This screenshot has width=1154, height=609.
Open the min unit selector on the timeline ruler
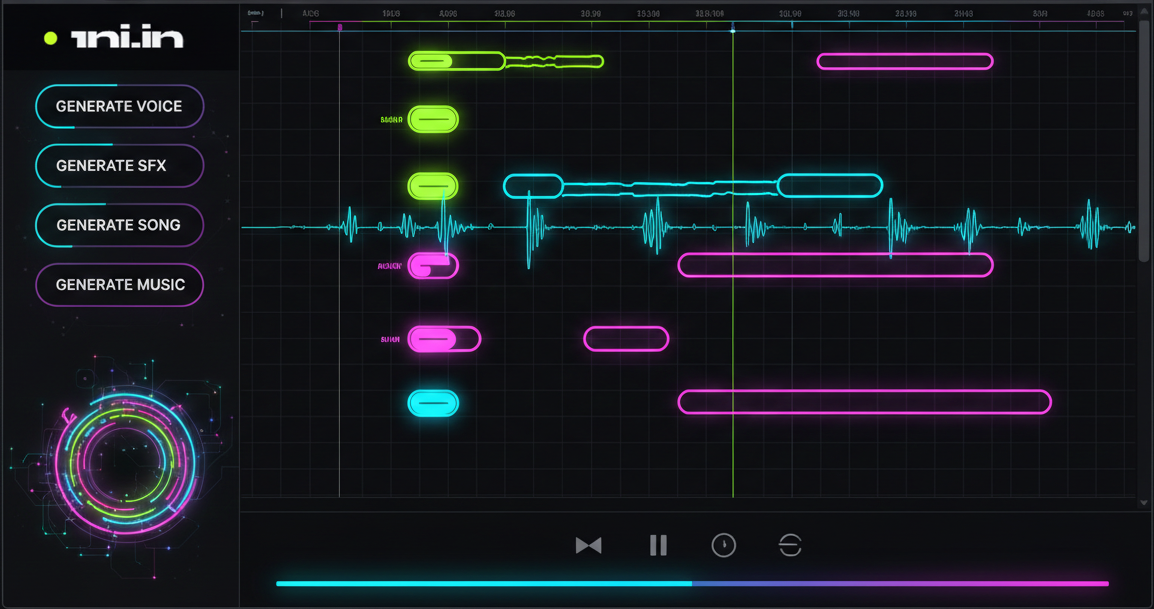[255, 12]
